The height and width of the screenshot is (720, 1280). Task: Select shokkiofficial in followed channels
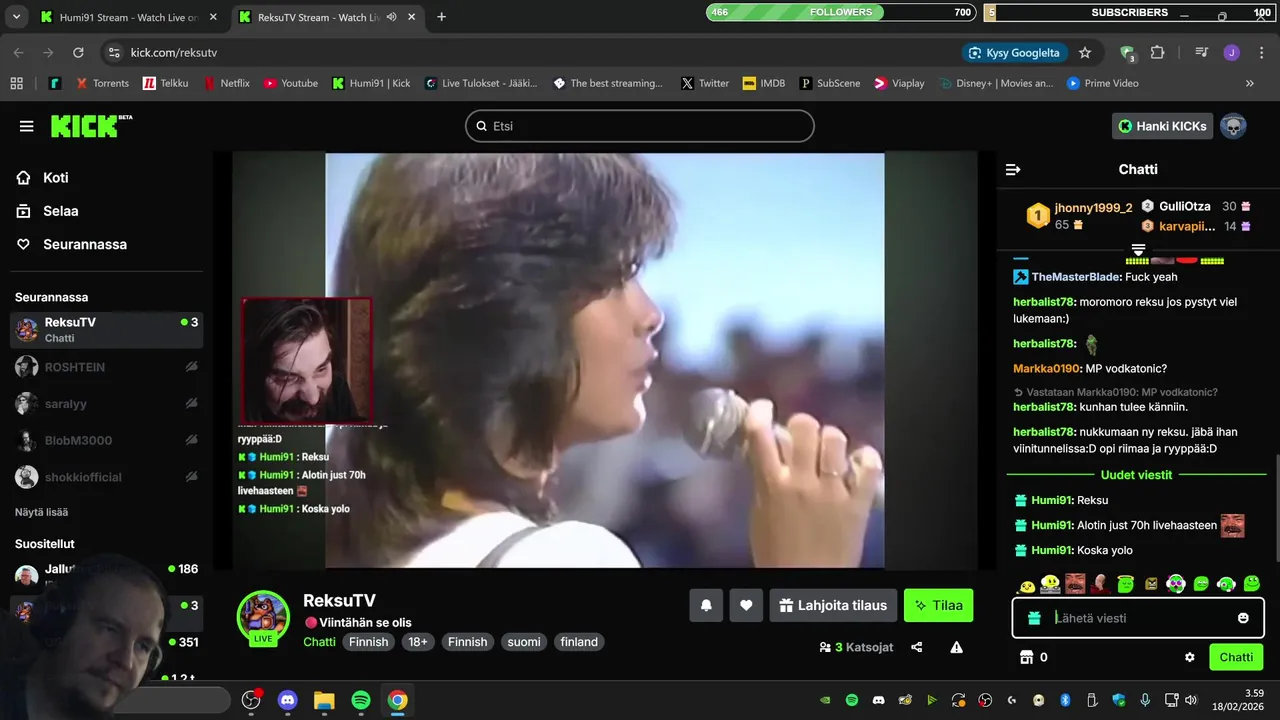pos(106,477)
